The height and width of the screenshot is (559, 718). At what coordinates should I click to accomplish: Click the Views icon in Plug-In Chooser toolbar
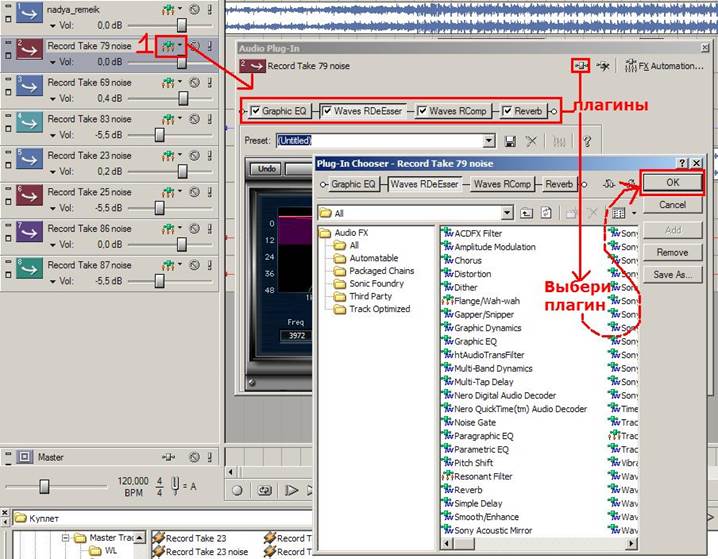(x=619, y=213)
